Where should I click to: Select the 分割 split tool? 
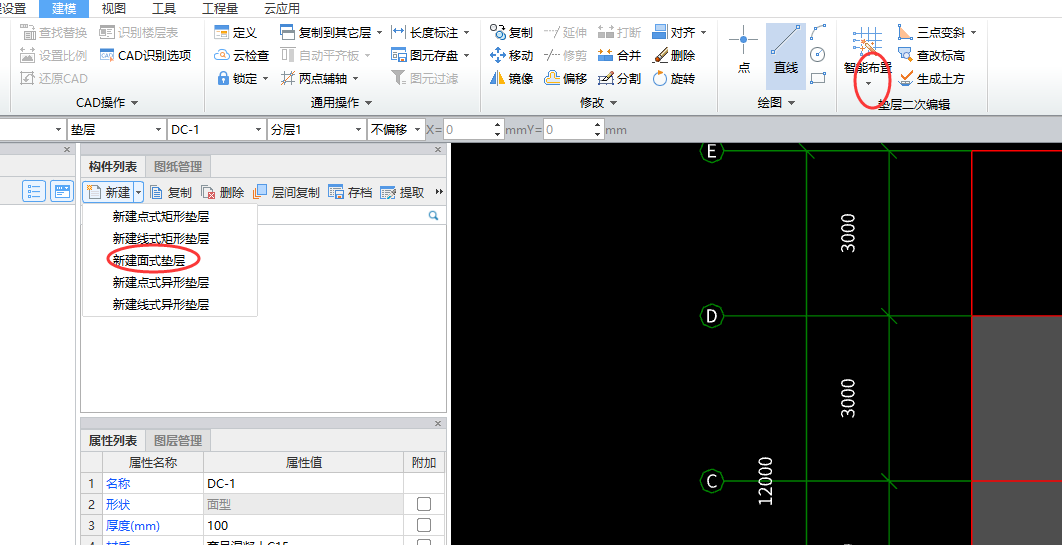pyautogui.click(x=620, y=79)
